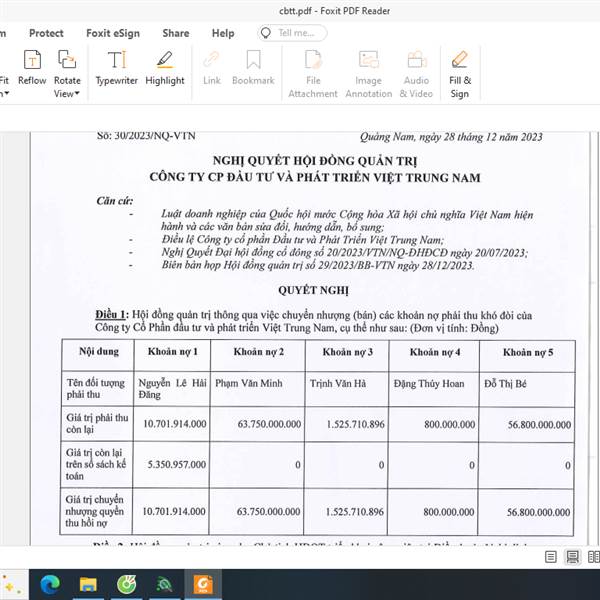Open the Rotate View tool

(x=67, y=73)
